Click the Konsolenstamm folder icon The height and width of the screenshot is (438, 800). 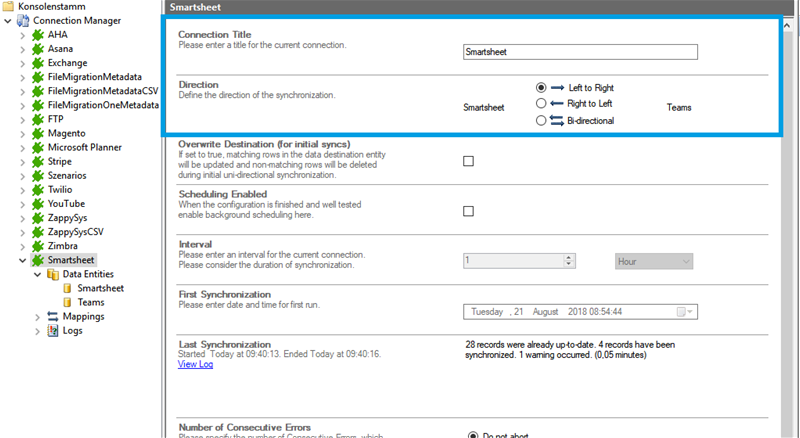pos(9,6)
